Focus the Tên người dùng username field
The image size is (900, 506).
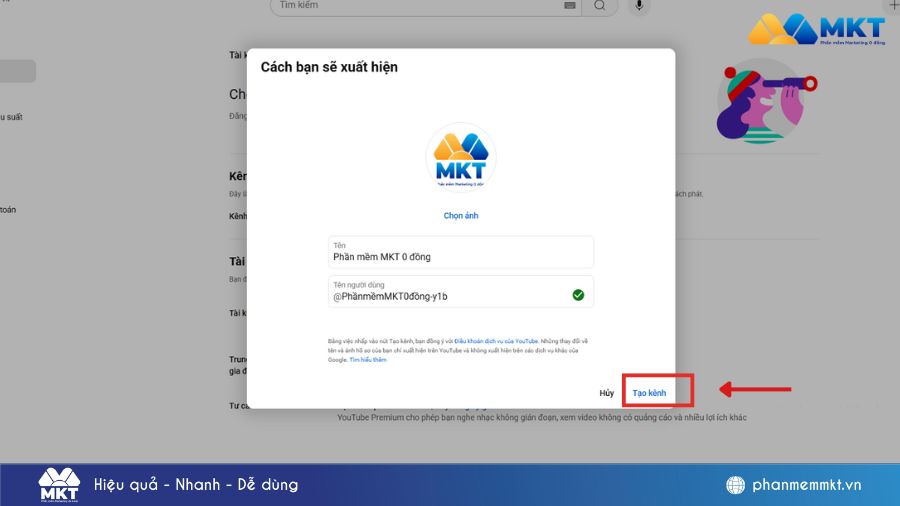(448, 296)
